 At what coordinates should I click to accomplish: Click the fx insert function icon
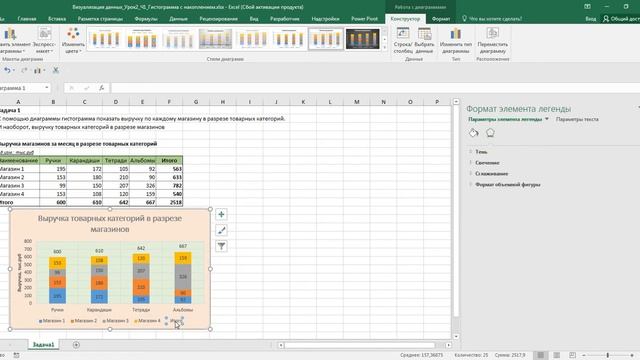[x=102, y=88]
